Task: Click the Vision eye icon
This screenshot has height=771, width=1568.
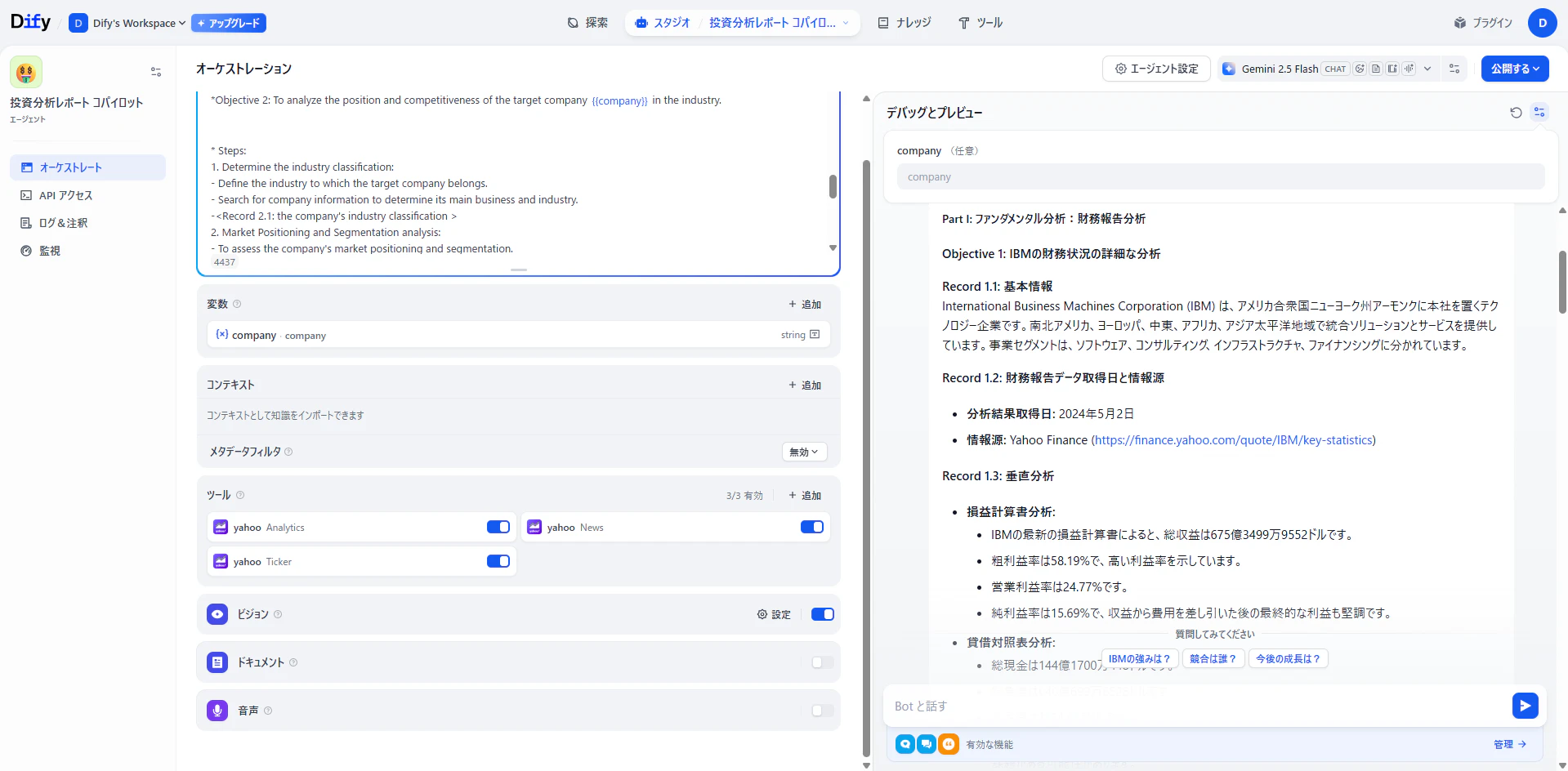Action: coord(217,614)
